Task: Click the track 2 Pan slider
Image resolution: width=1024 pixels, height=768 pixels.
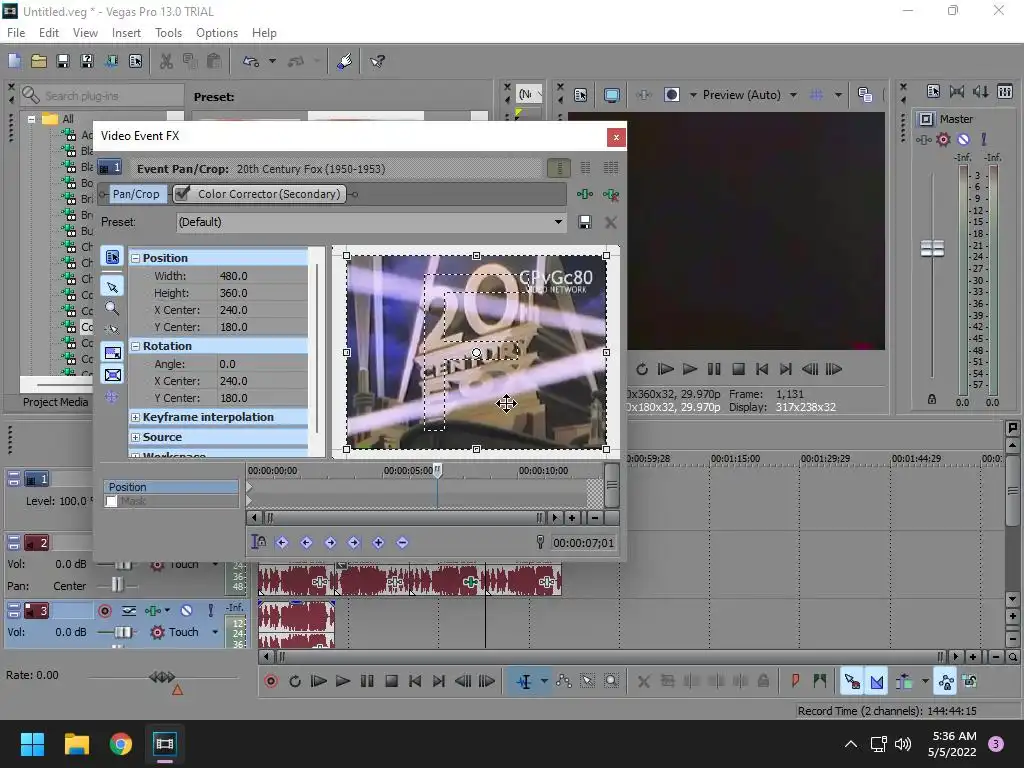Action: (117, 584)
